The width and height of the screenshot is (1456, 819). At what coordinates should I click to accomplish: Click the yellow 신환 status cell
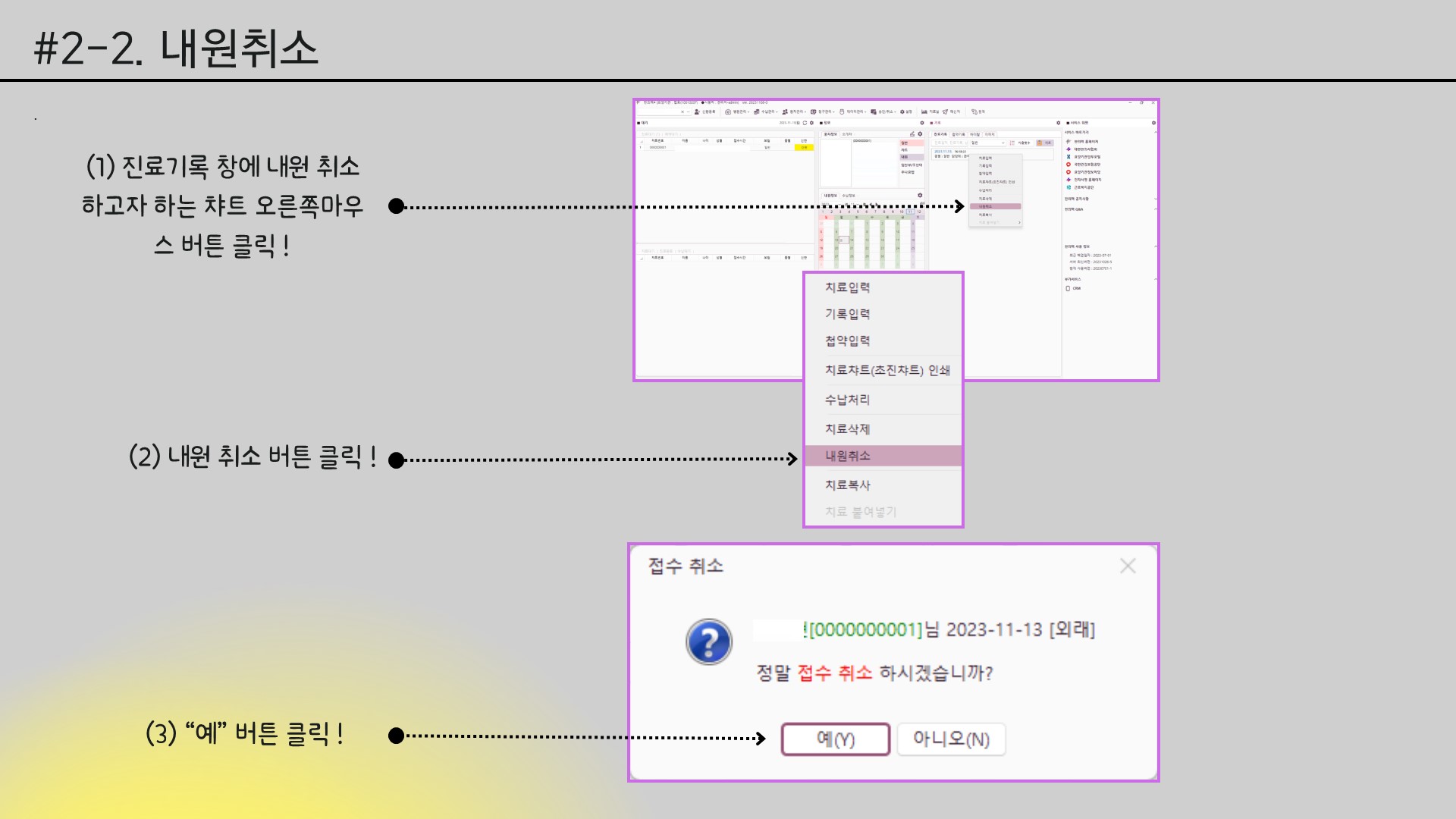coord(804,147)
